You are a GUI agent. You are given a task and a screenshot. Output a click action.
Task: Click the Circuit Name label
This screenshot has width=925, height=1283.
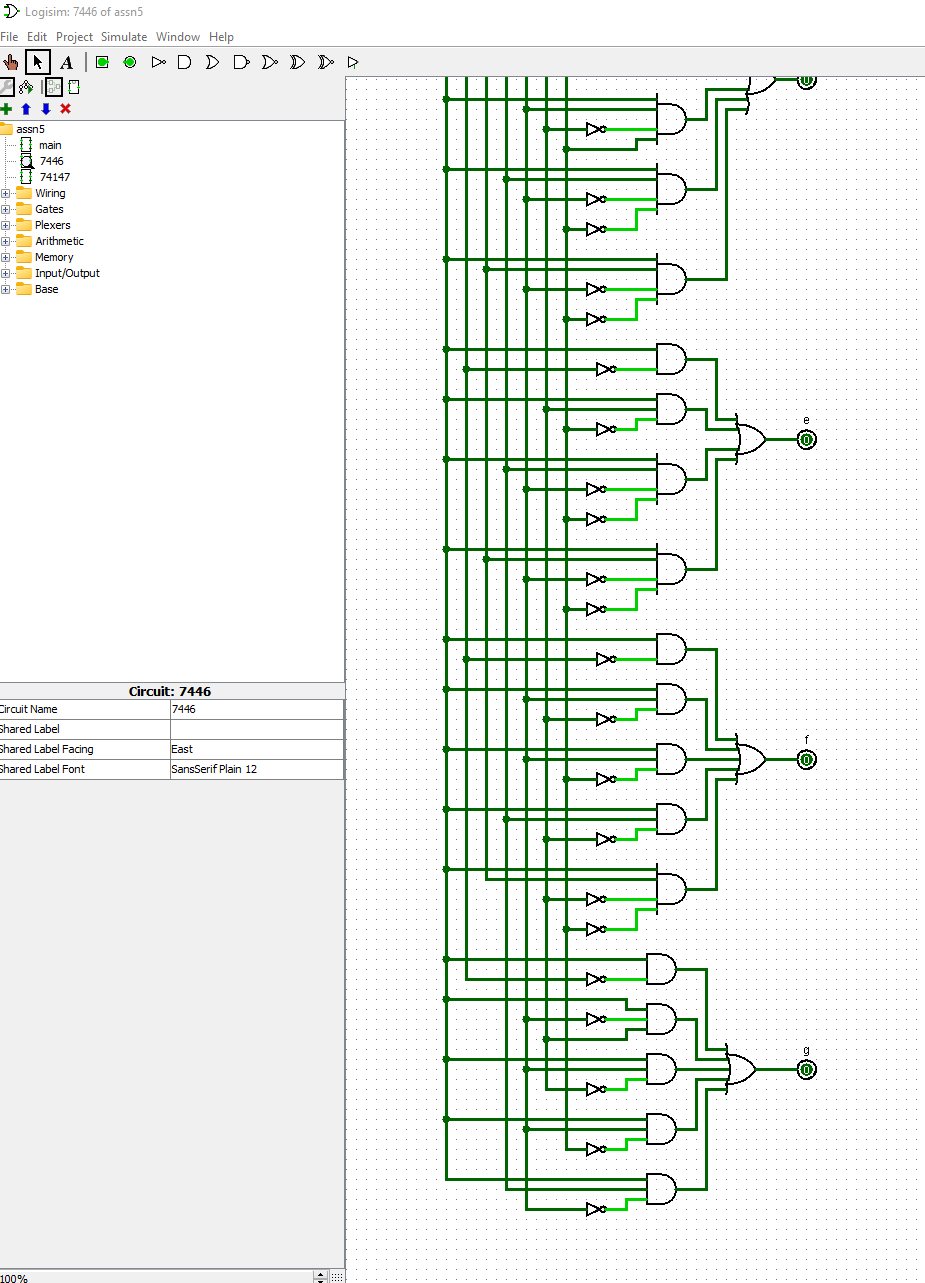coord(29,709)
